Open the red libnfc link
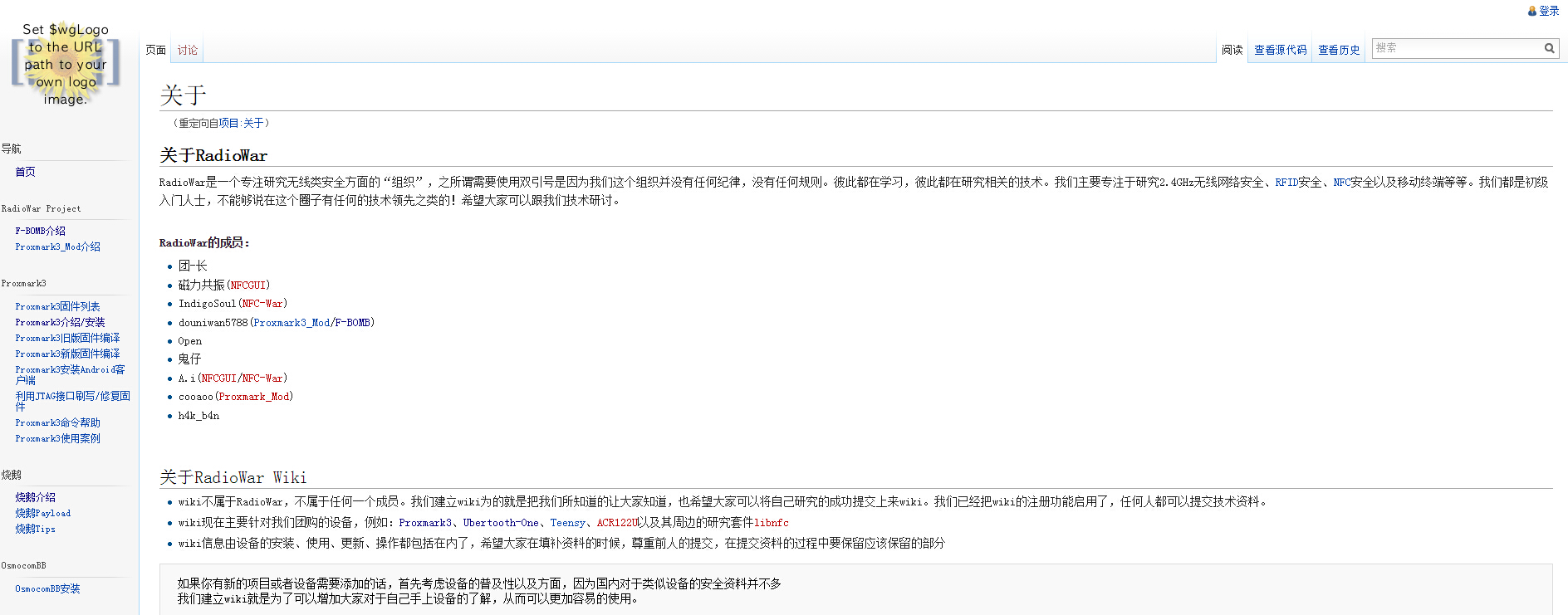This screenshot has height=615, width=1568. click(771, 523)
